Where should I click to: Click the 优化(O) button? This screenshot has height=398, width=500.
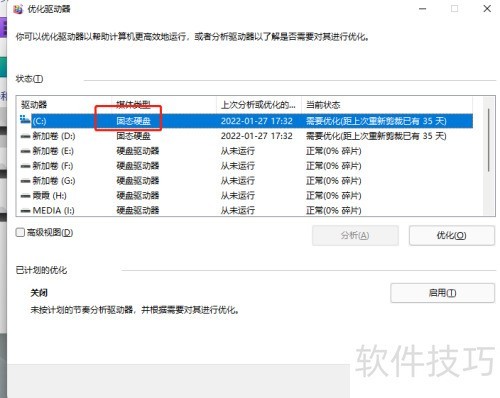(x=452, y=235)
